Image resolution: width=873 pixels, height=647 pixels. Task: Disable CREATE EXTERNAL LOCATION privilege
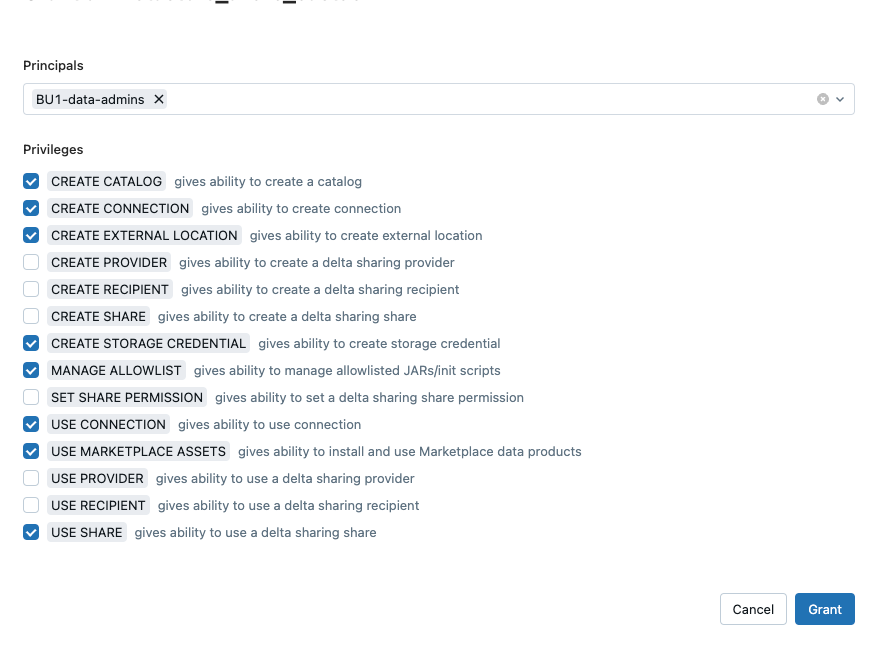[31, 235]
